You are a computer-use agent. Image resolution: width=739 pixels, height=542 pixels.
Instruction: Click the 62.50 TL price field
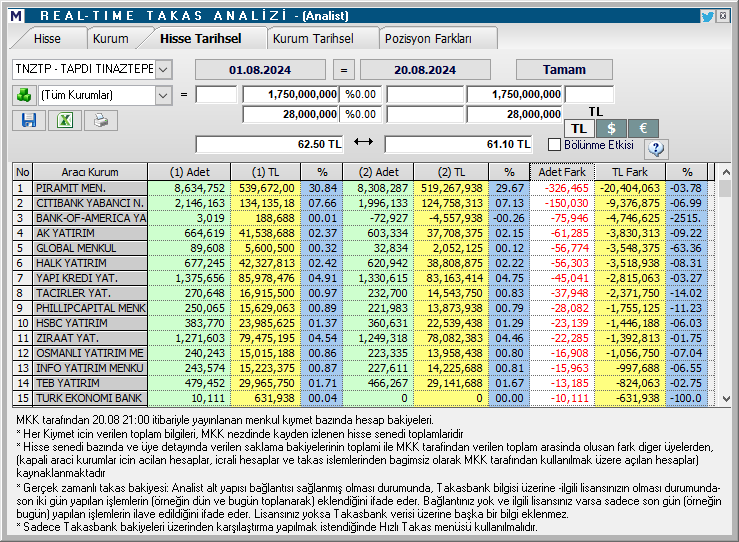pos(270,144)
